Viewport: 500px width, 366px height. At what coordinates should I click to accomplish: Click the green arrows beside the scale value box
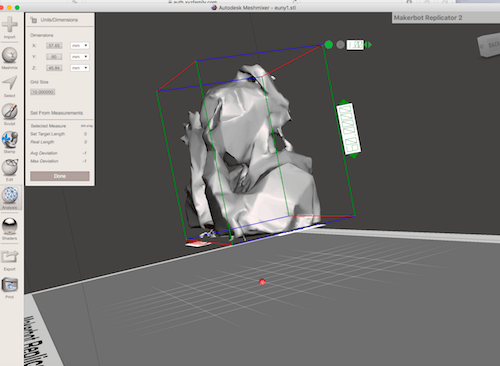368,45
